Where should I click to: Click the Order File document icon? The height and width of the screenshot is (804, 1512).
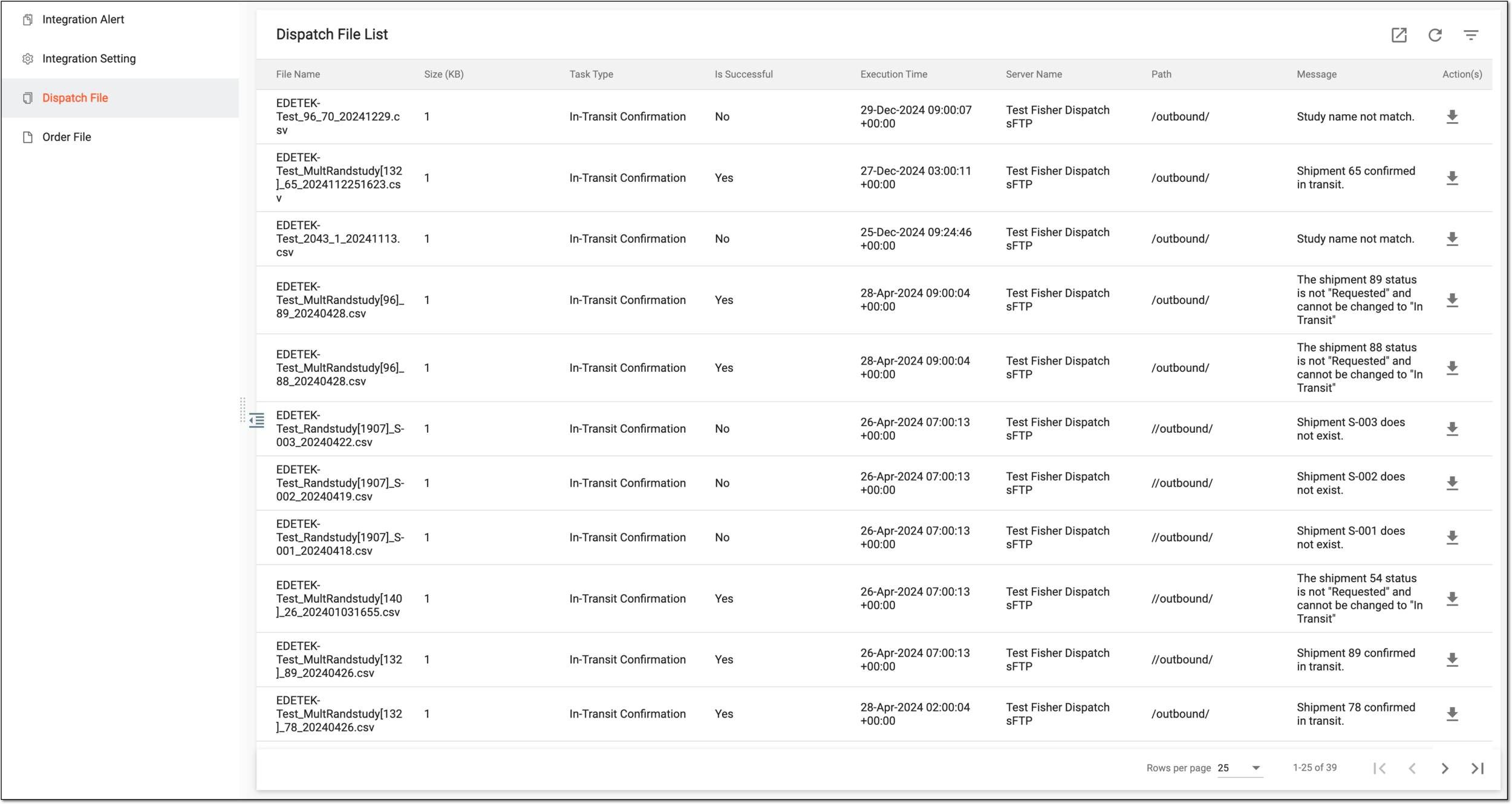click(28, 138)
